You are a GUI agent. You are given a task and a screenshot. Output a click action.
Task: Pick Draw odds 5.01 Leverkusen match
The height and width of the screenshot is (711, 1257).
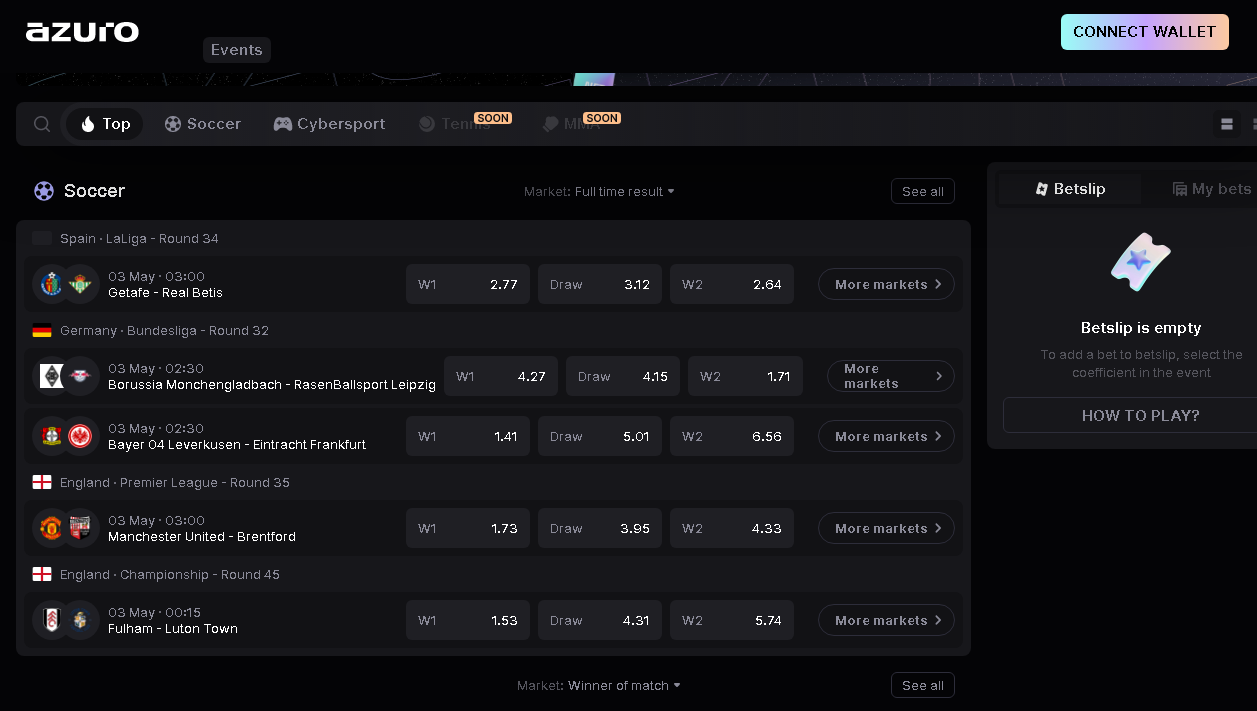pos(600,436)
